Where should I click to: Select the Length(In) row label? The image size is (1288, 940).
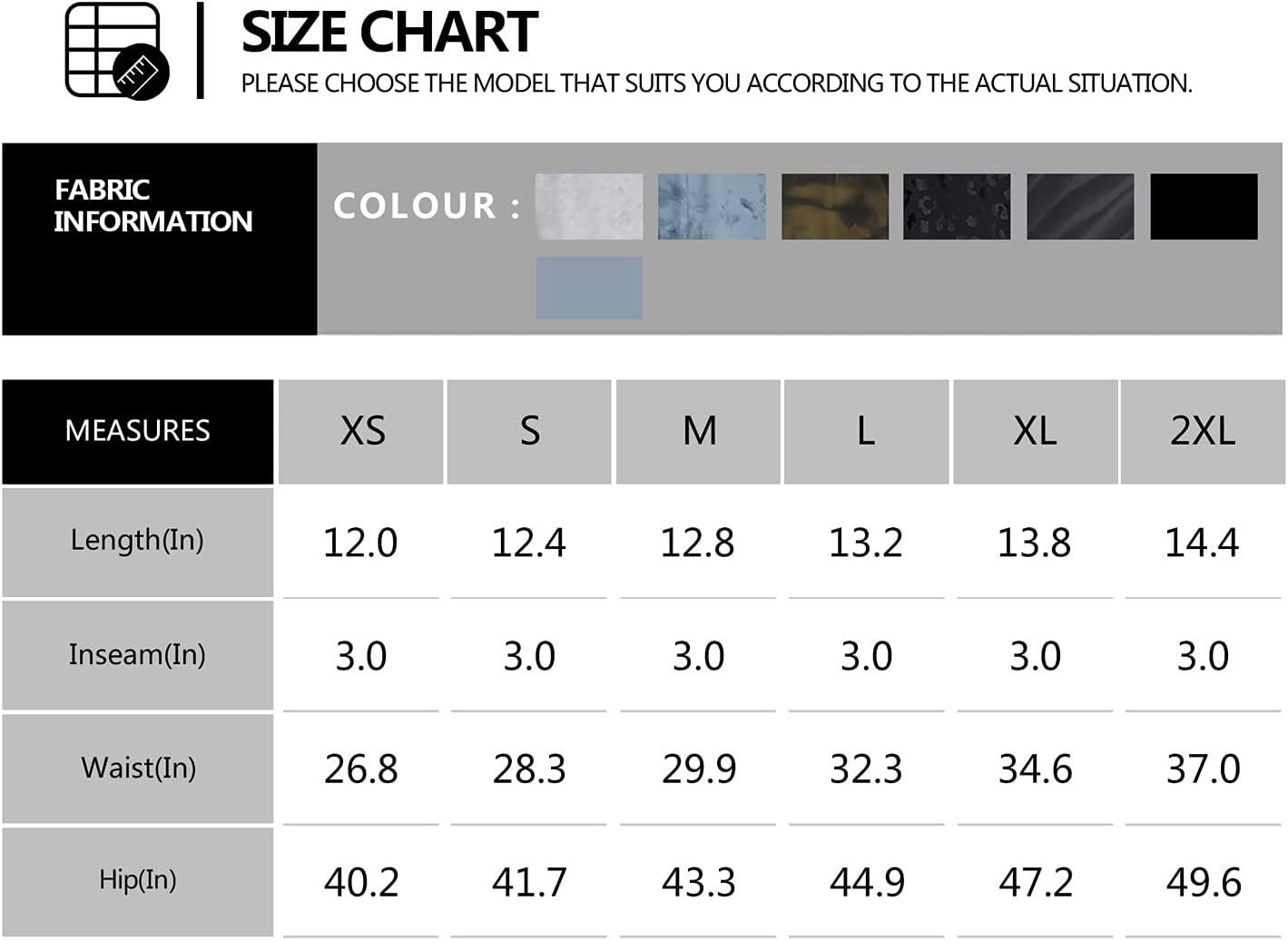coord(138,543)
